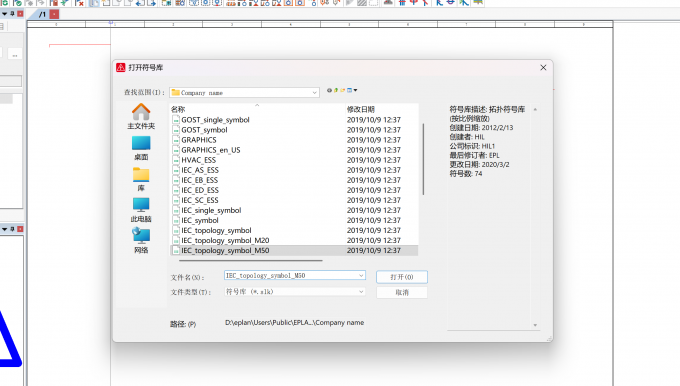Click the horizontal scrollbar under the file list

tap(251, 261)
